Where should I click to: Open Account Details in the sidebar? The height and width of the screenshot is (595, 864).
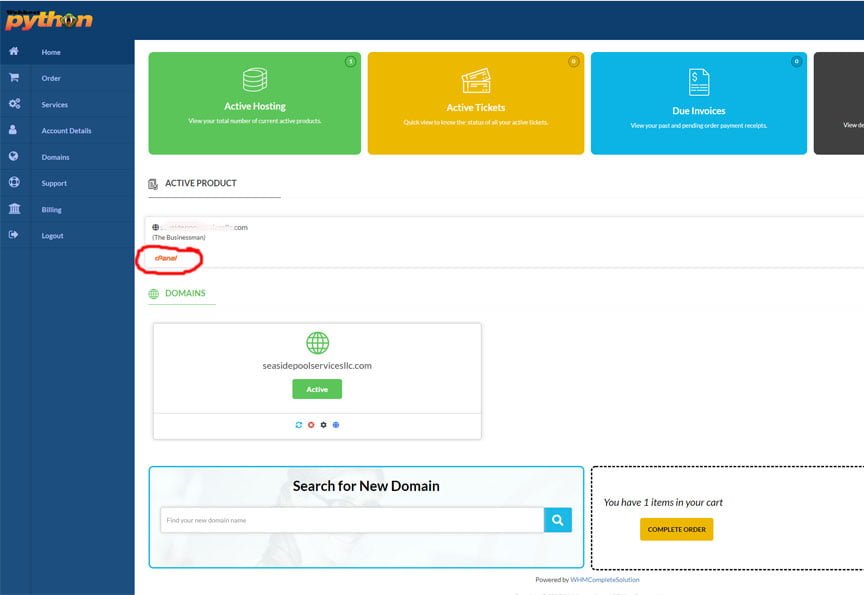[x=66, y=131]
